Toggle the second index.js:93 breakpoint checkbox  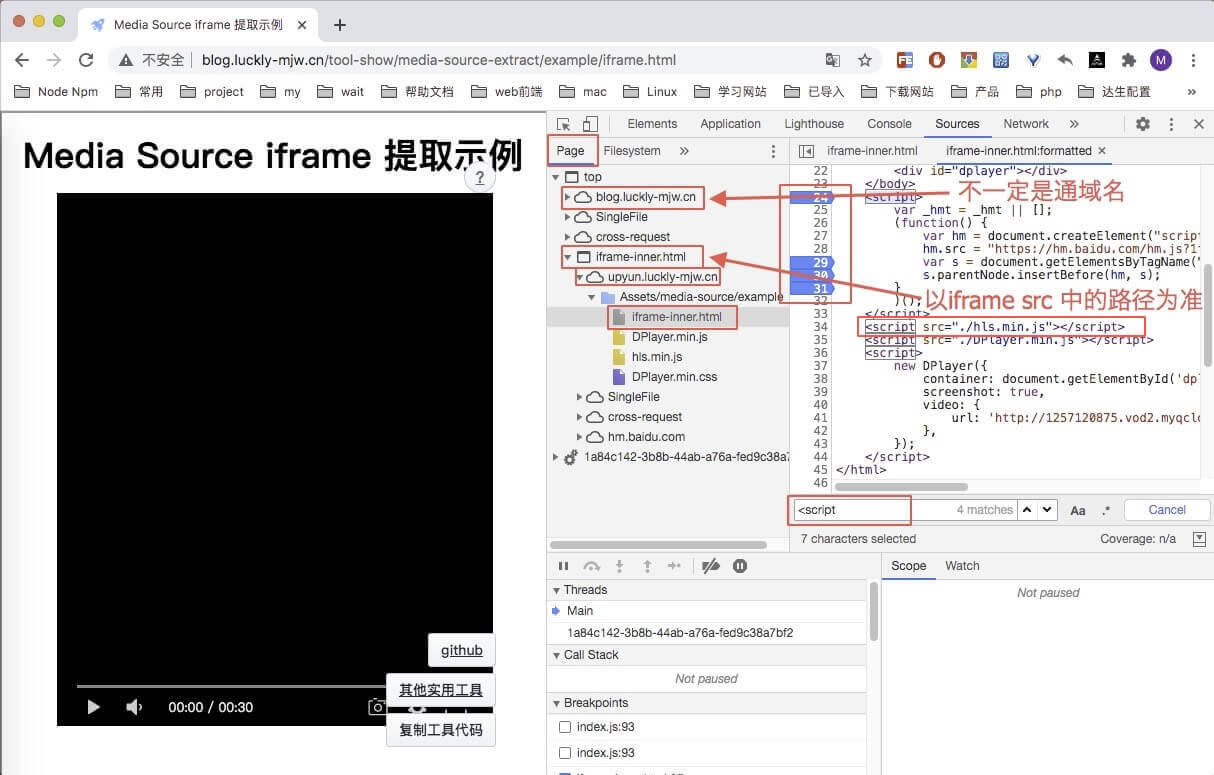click(565, 753)
